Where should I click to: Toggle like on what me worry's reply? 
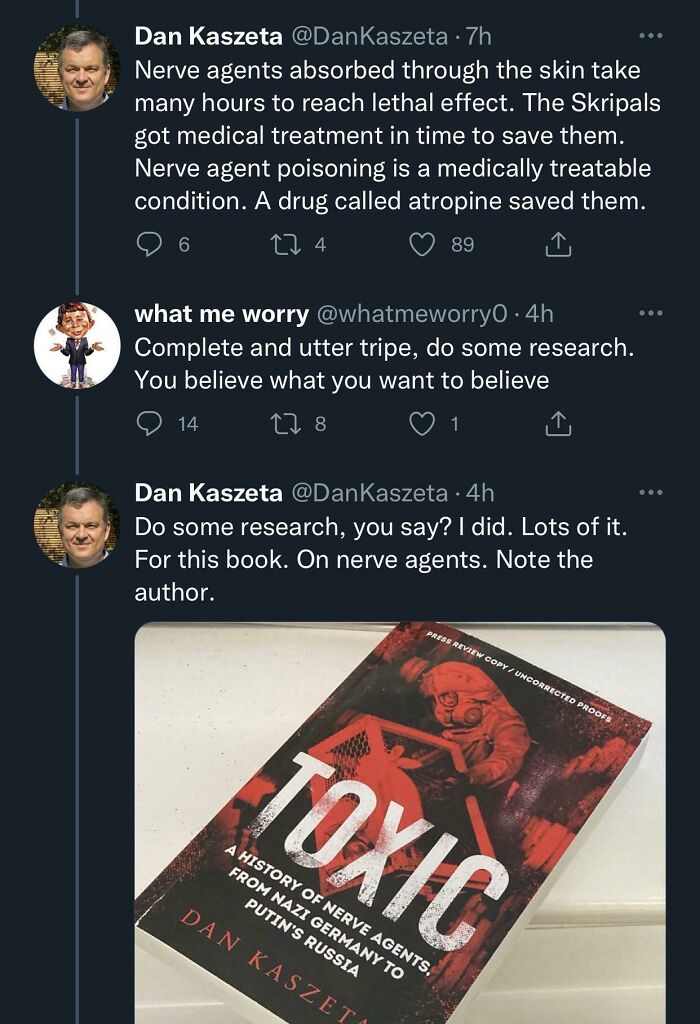click(422, 420)
